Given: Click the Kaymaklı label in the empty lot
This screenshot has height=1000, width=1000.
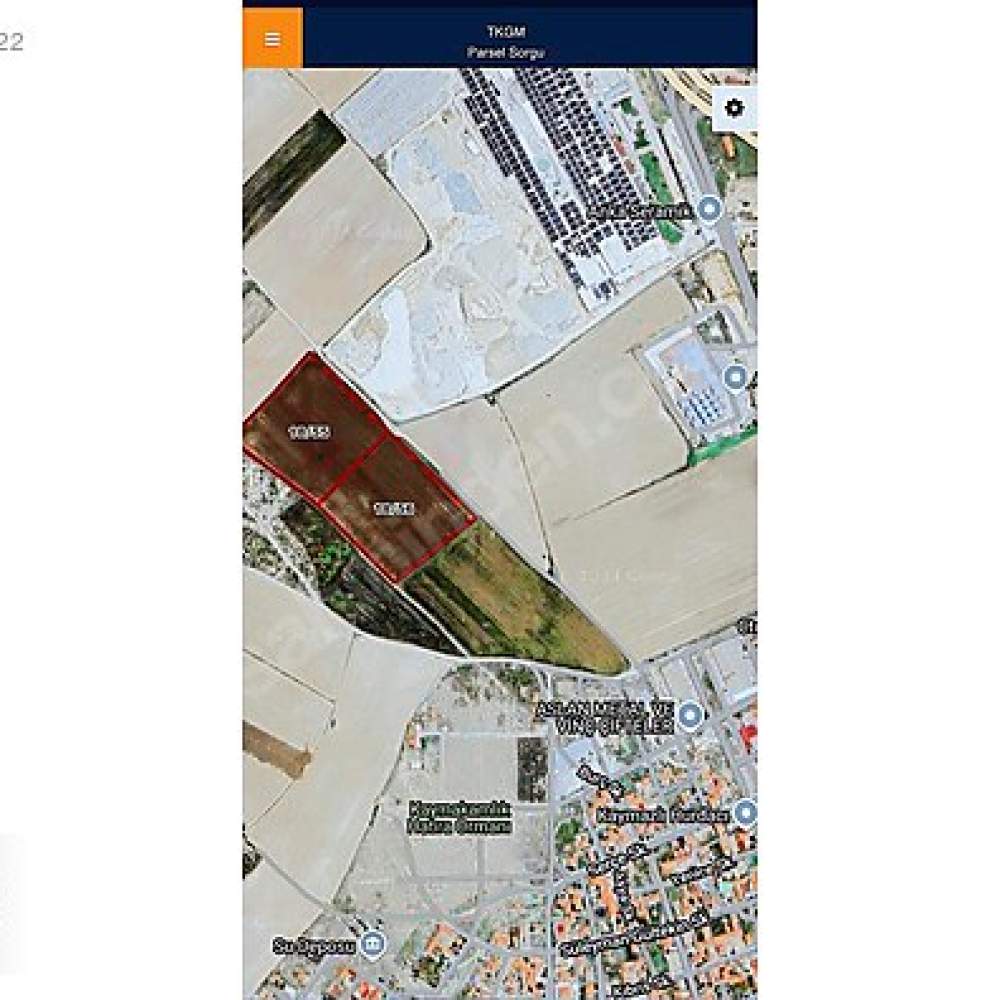Looking at the screenshot, I should click(x=460, y=818).
